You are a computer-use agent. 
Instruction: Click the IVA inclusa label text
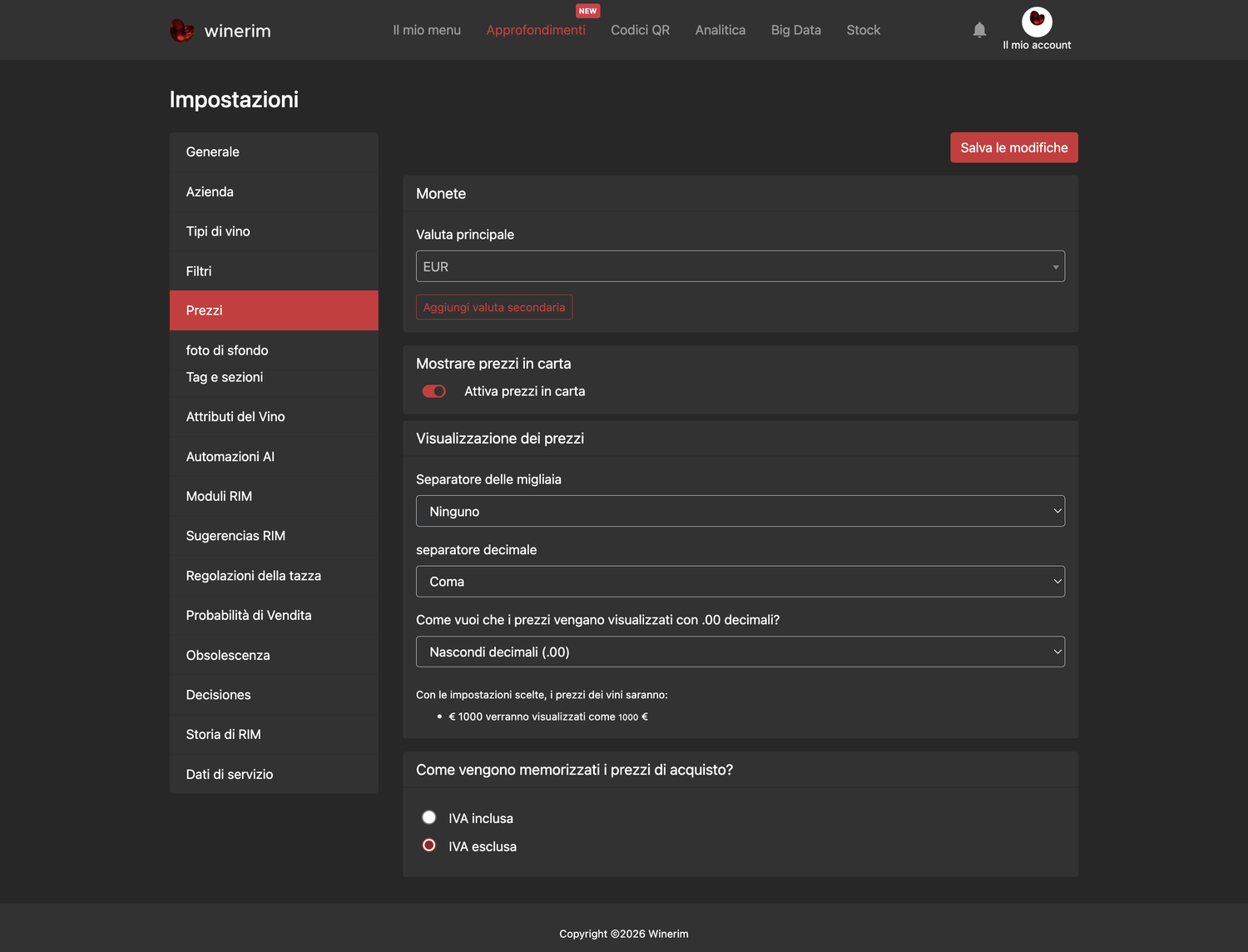tap(481, 818)
